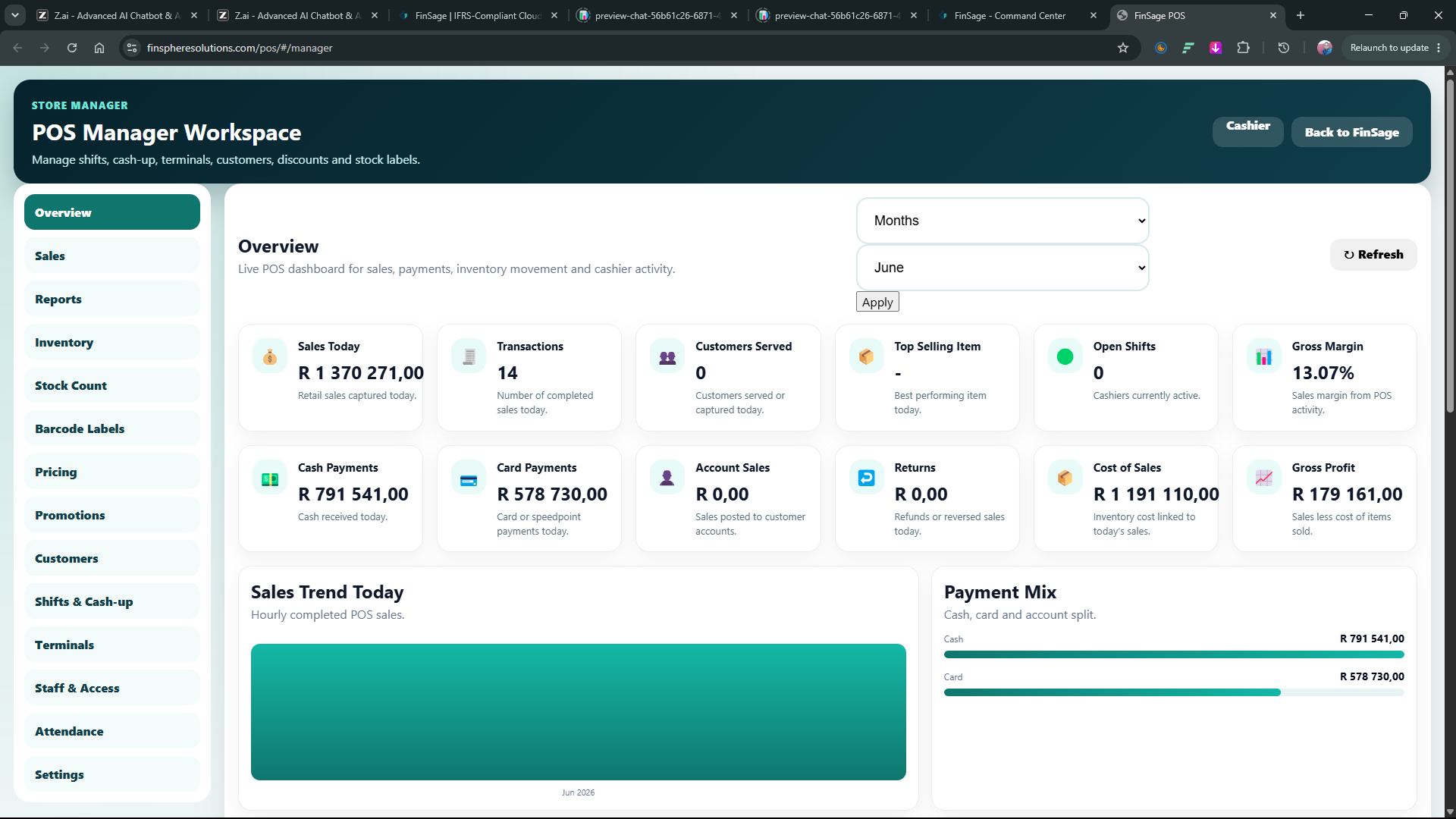This screenshot has width=1456, height=819.
Task: Go to the browser home page
Action: point(99,48)
